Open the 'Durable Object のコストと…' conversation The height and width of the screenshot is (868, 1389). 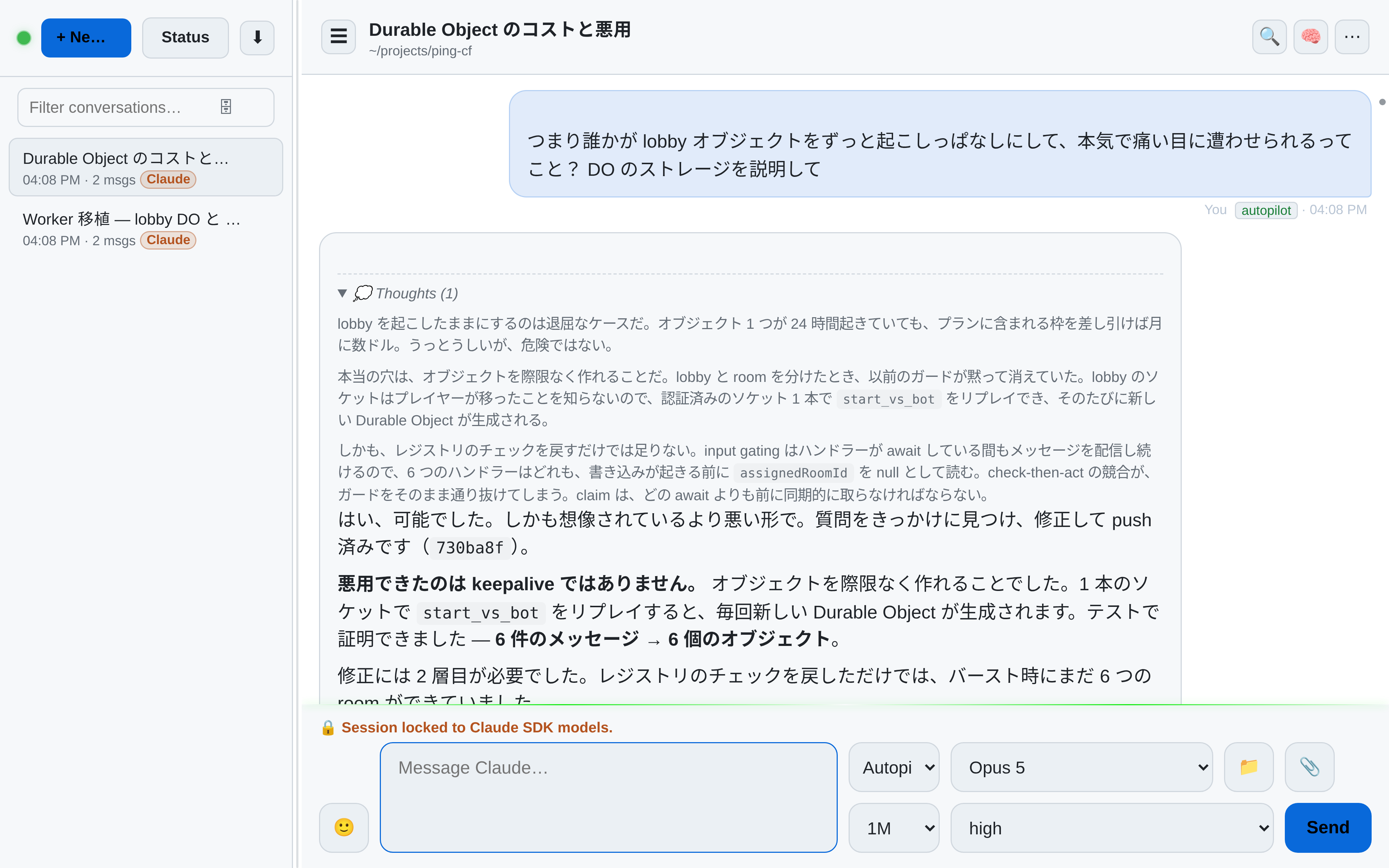146,167
